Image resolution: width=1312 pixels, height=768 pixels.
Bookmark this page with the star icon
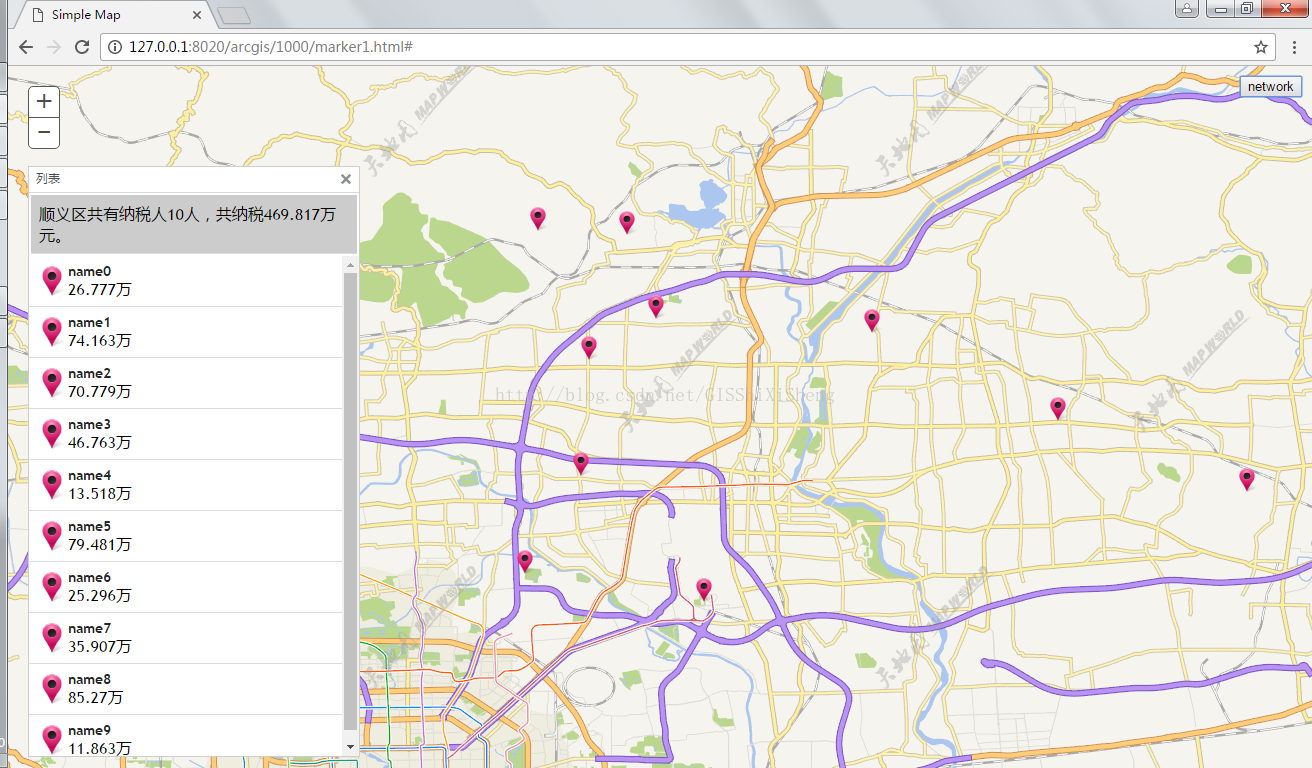pos(1261,47)
